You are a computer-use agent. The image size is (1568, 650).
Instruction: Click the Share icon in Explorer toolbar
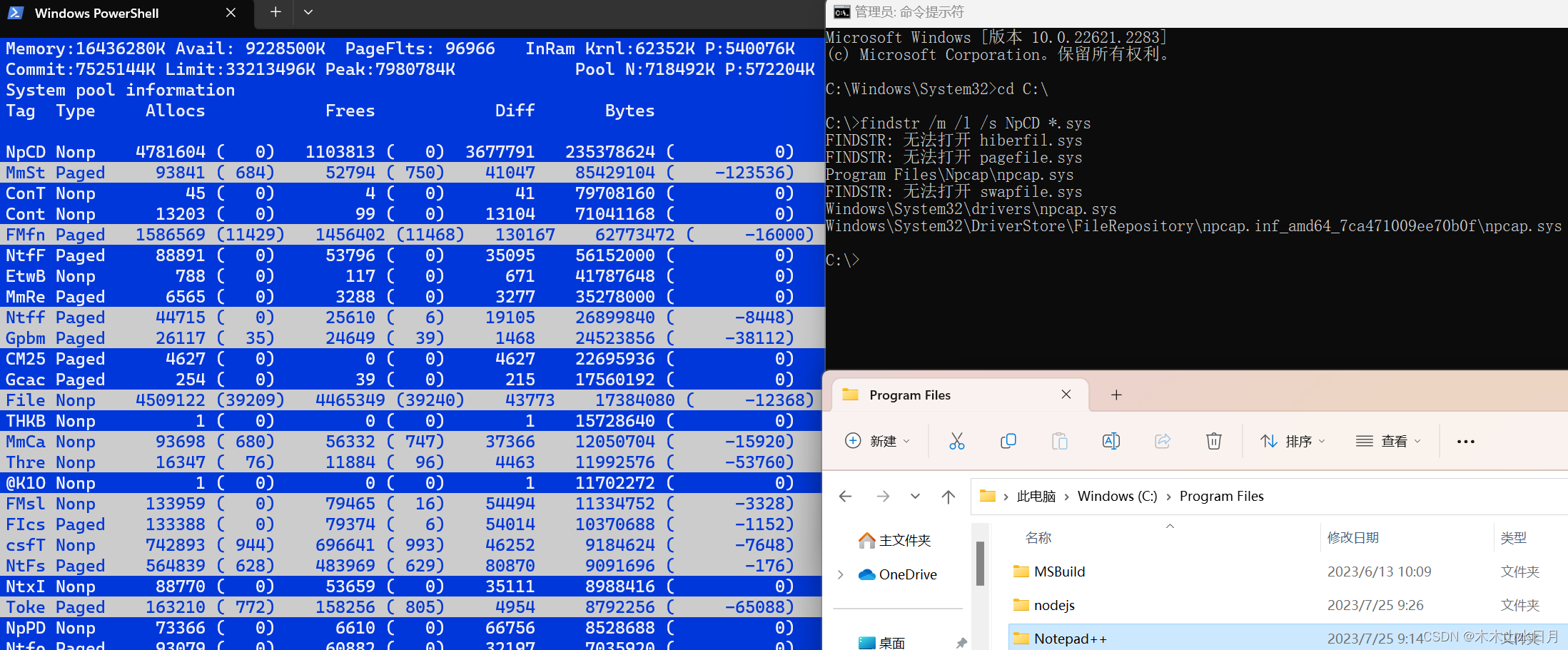point(1163,441)
